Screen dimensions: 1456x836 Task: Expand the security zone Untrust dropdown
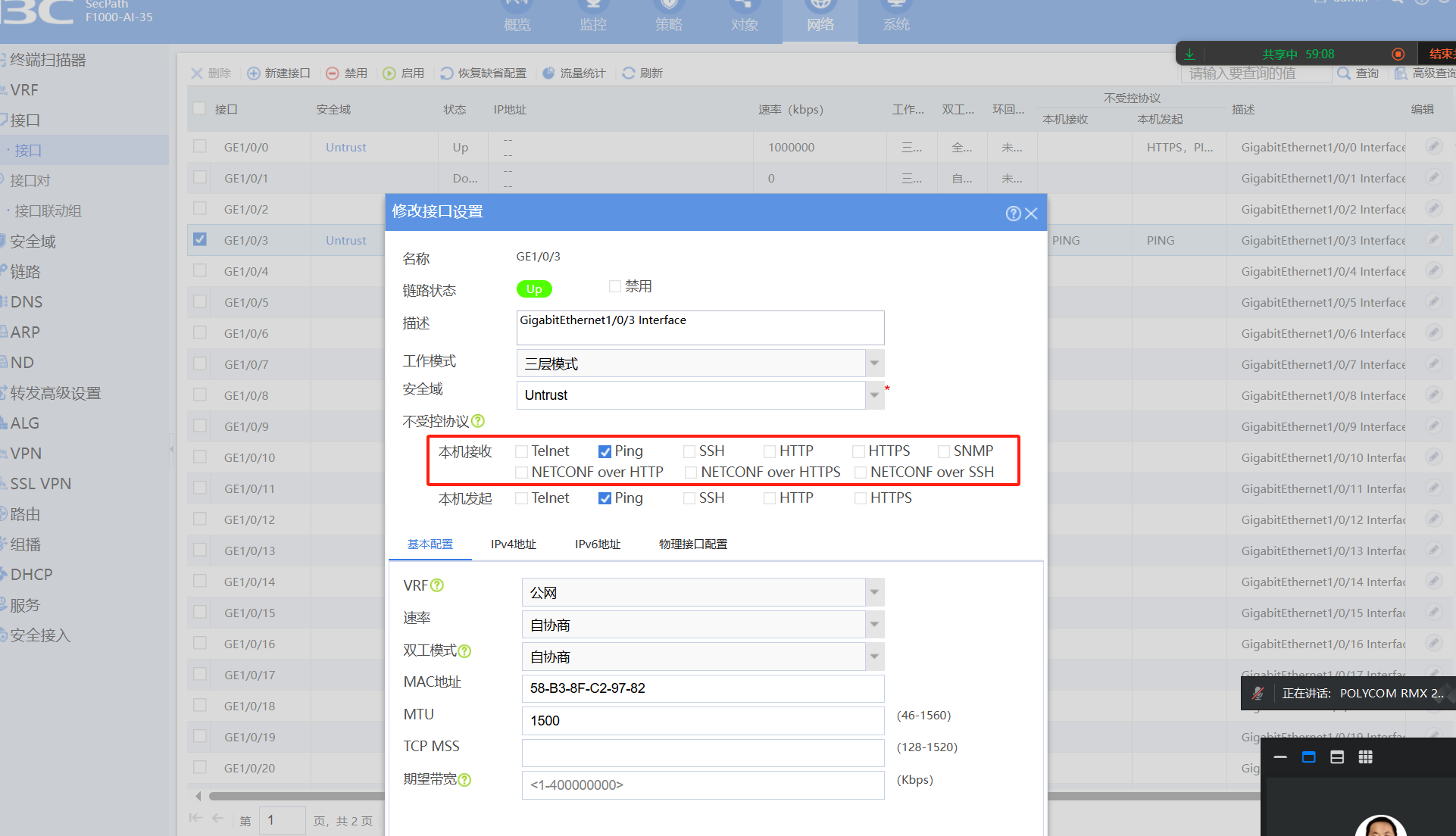pyautogui.click(x=874, y=395)
